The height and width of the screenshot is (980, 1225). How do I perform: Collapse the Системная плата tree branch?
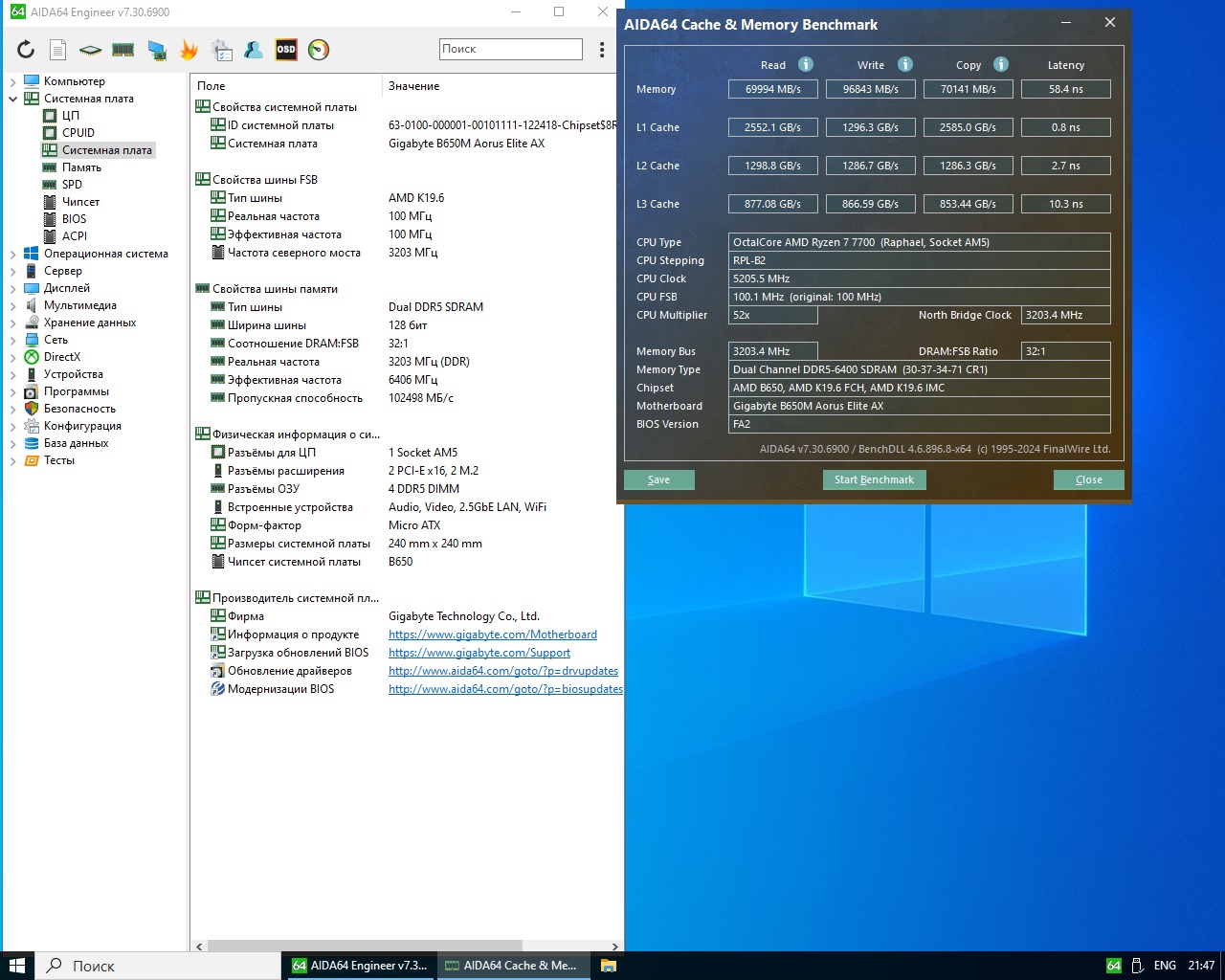coord(12,99)
